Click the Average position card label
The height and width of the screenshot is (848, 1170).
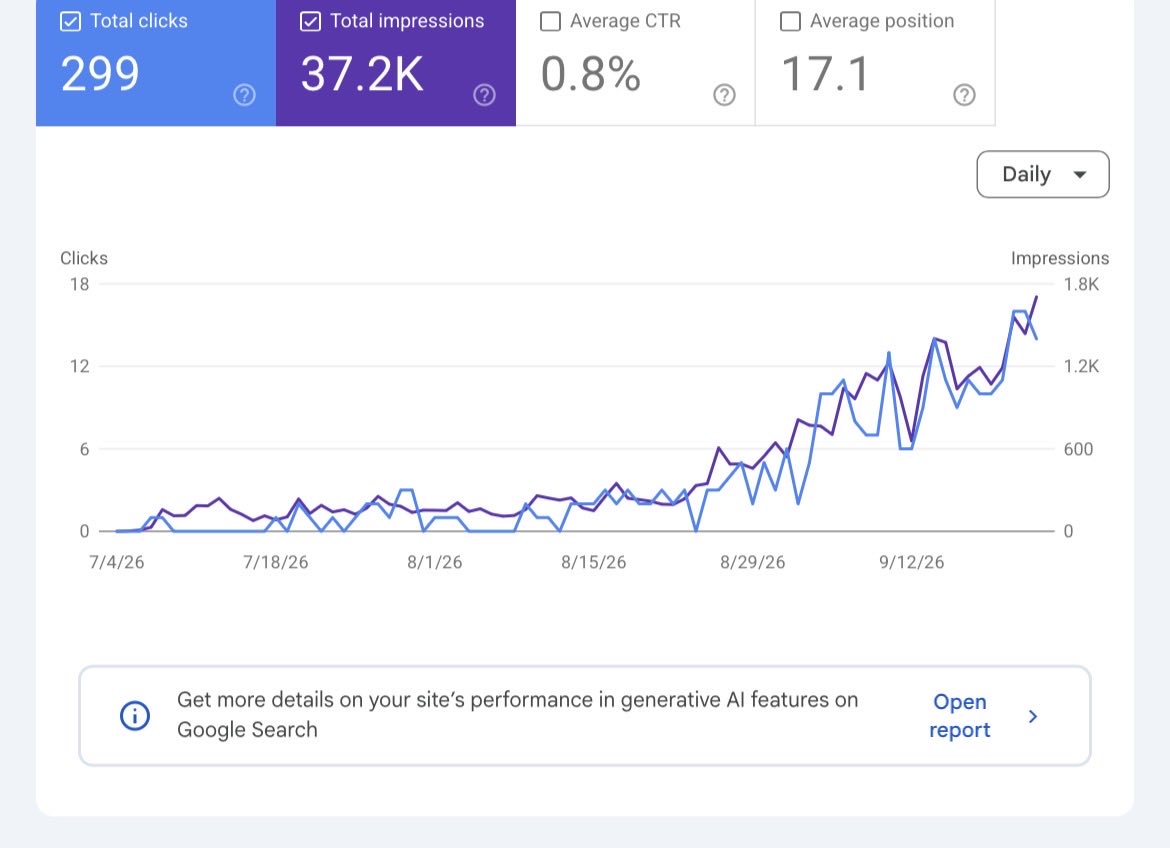(882, 21)
